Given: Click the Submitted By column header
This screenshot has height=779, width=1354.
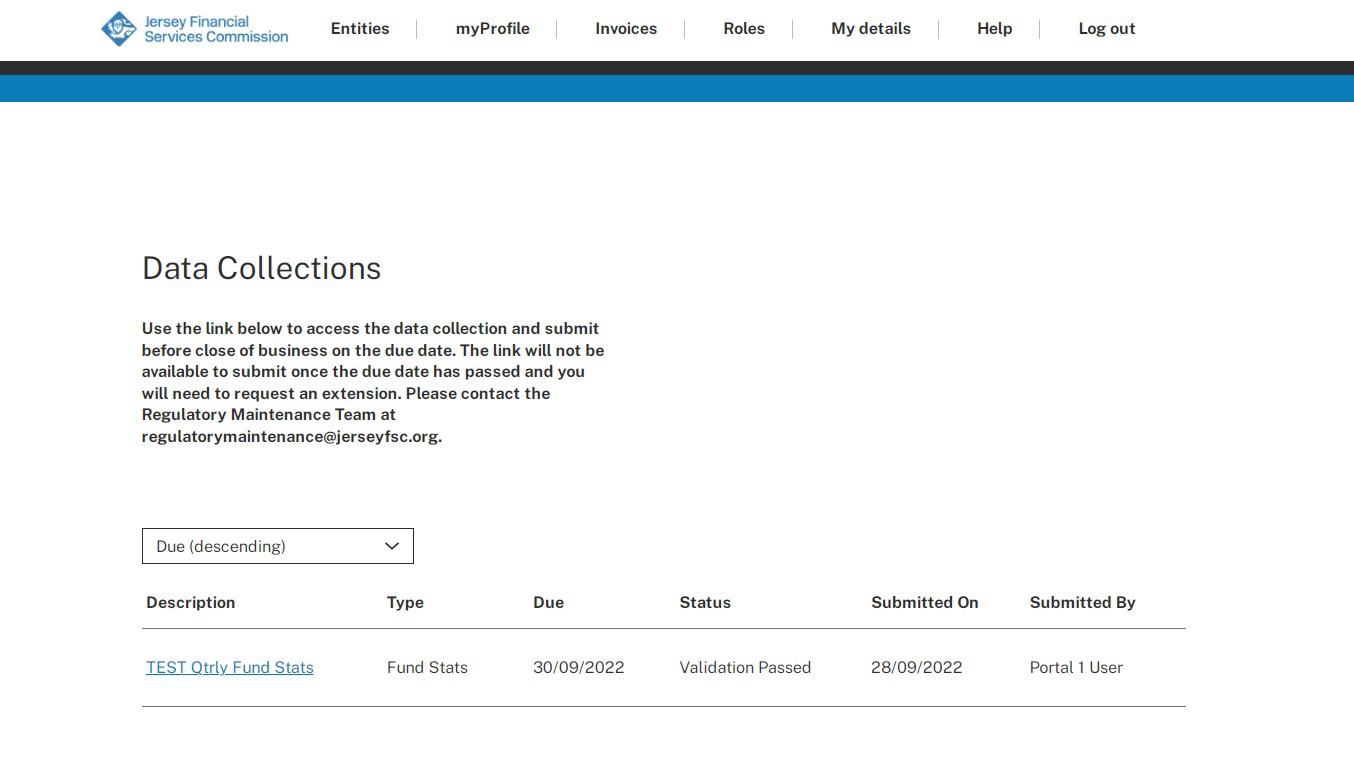Looking at the screenshot, I should pos(1082,603).
